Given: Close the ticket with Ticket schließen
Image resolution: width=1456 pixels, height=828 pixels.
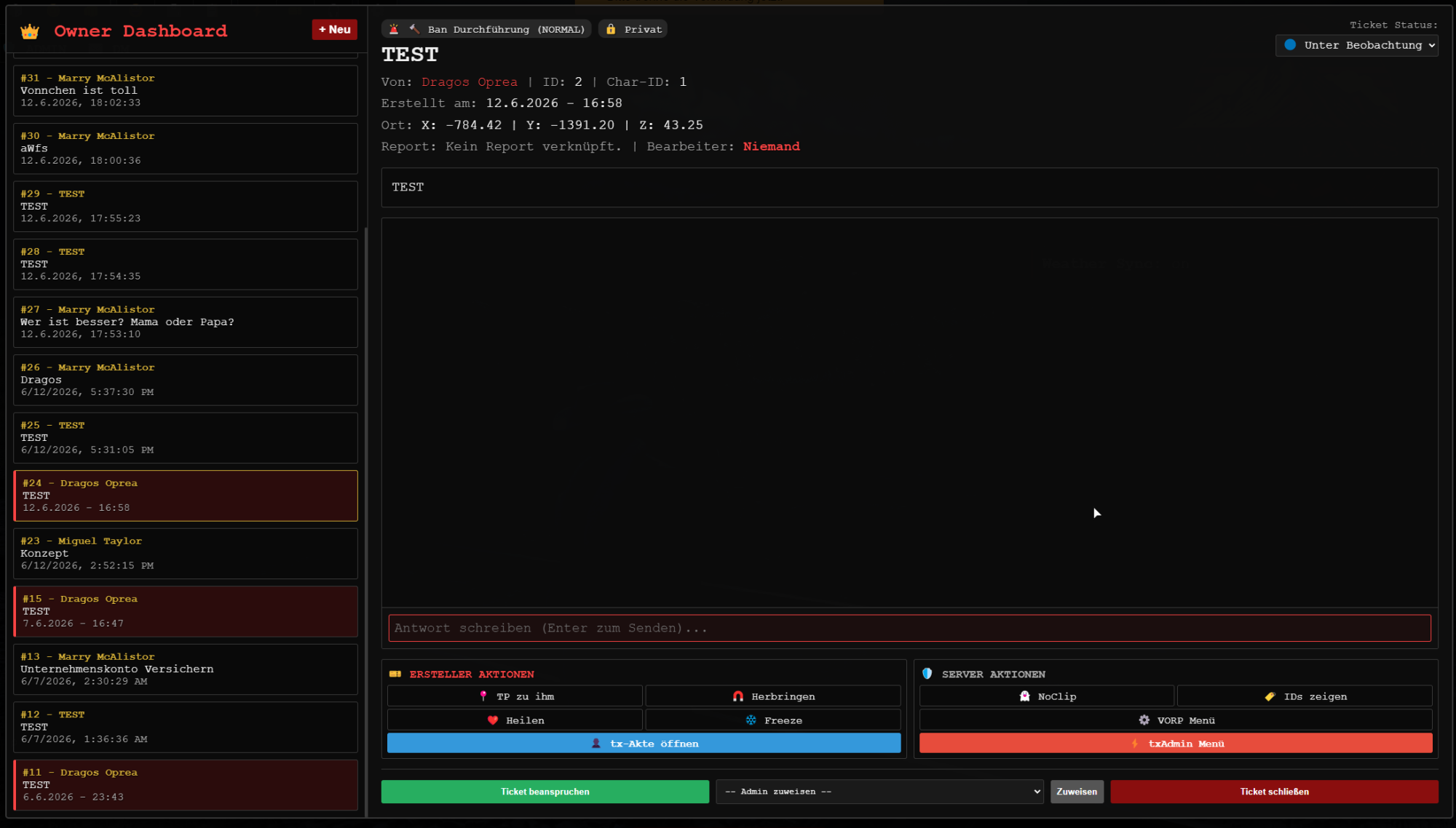Looking at the screenshot, I should (x=1274, y=792).
